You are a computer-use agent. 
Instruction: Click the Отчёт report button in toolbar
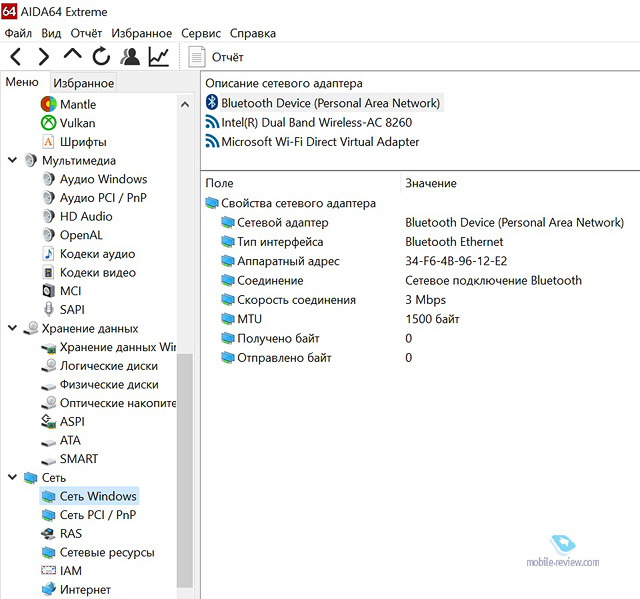217,57
